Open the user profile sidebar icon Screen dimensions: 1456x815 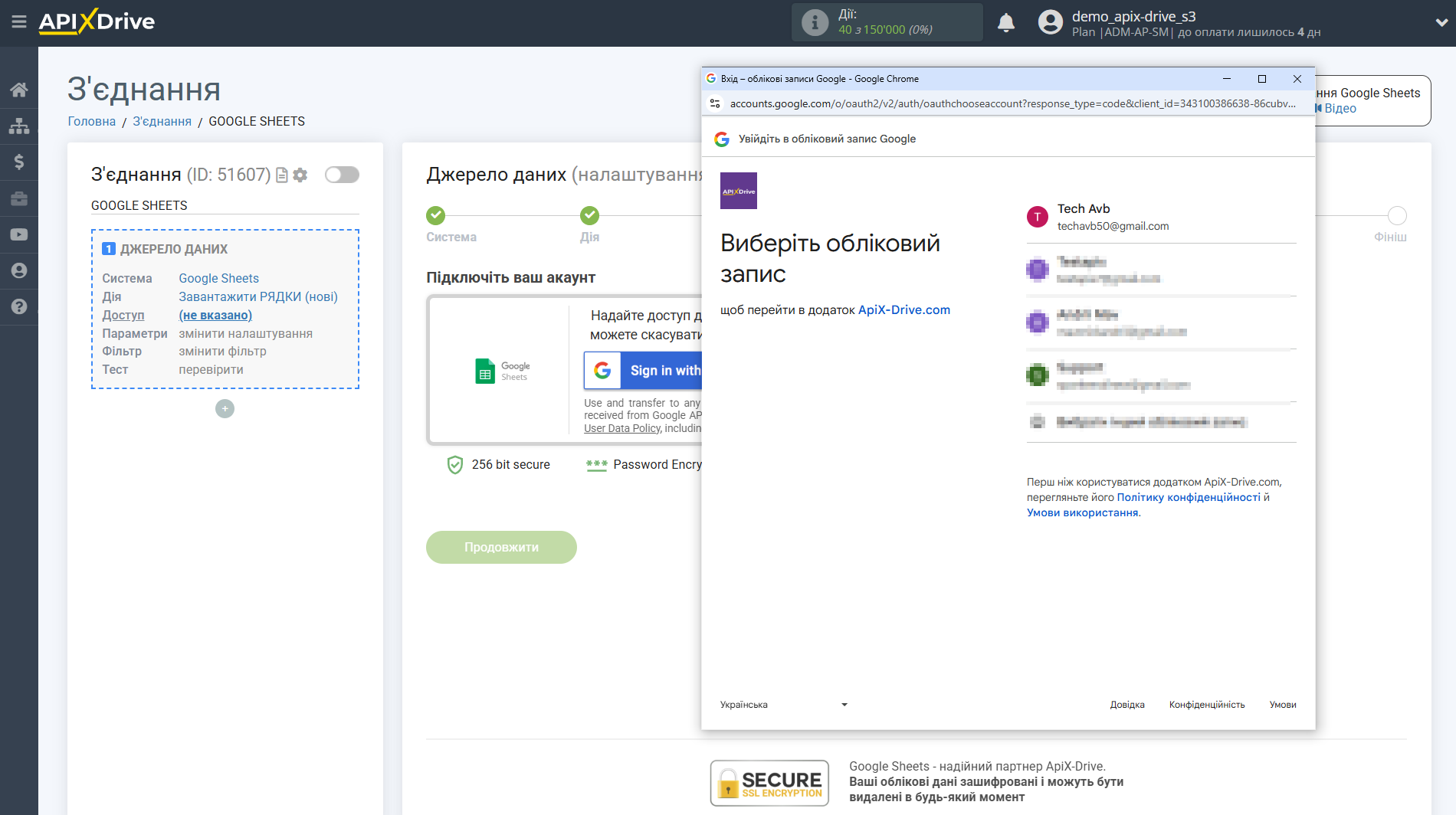19,270
